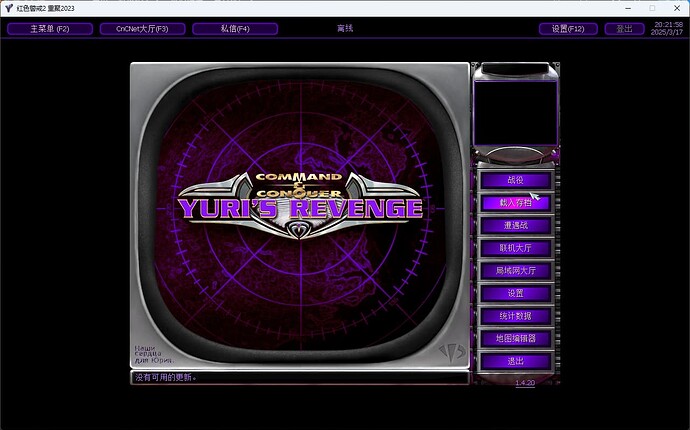
Task: Click the 载入存档 load save button
Action: [515, 203]
